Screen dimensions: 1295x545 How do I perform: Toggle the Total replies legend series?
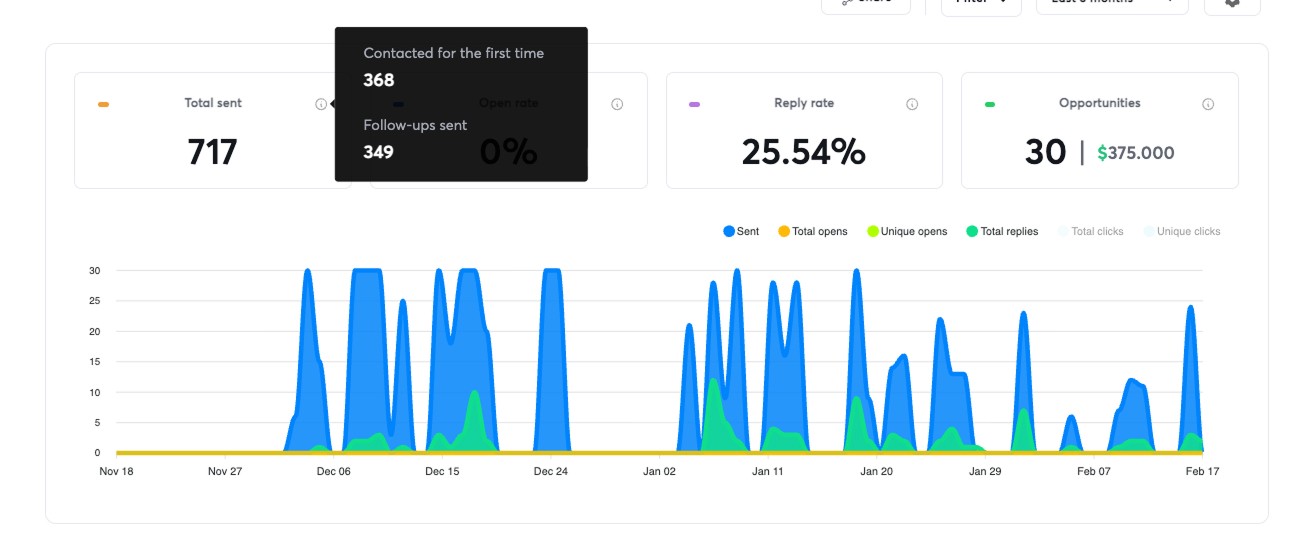pos(1002,231)
